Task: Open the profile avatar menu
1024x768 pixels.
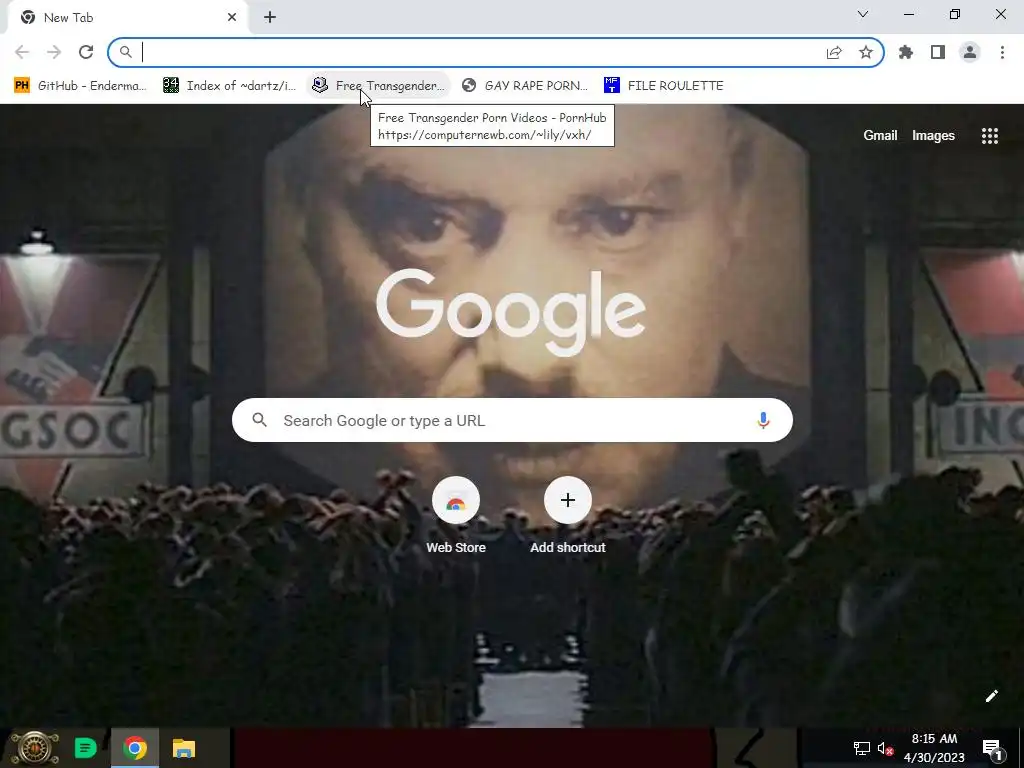Action: click(x=970, y=52)
